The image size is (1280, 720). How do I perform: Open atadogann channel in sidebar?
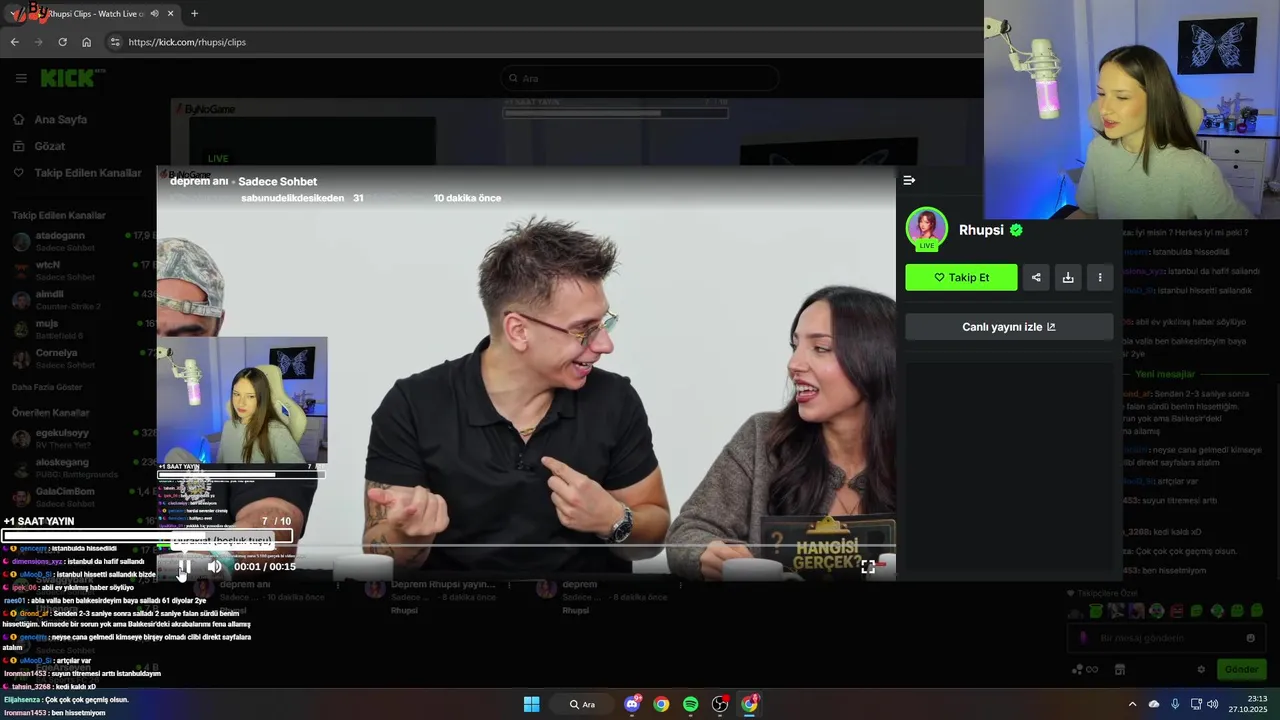[82, 241]
